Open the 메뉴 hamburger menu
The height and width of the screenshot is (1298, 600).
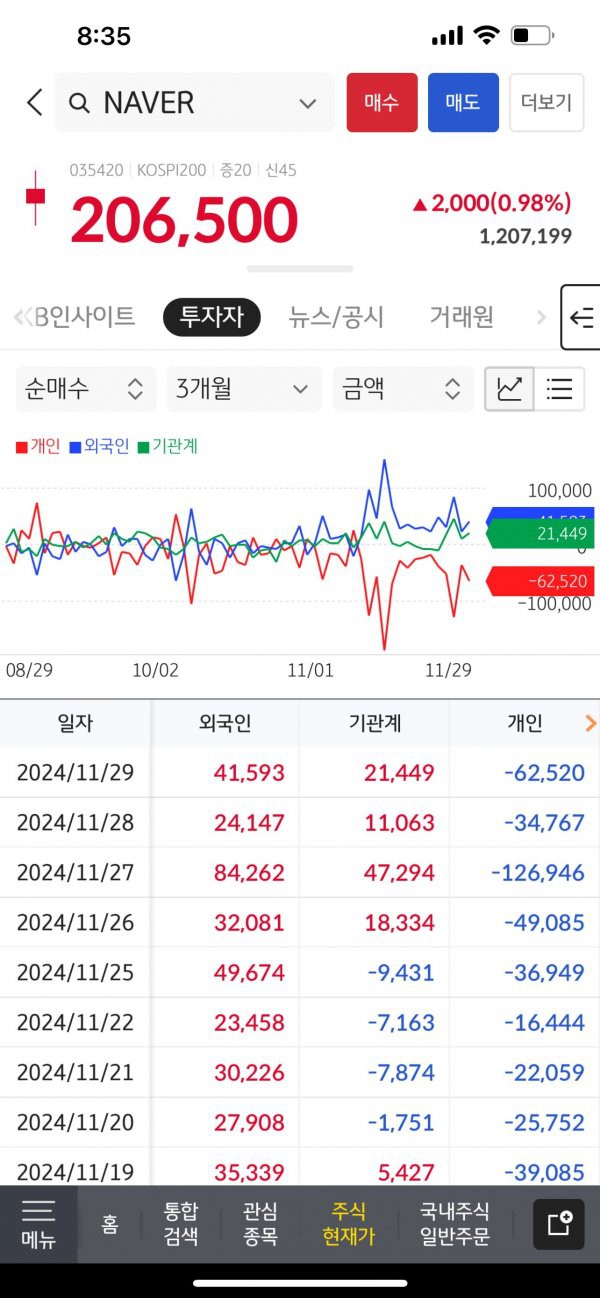click(38, 1224)
